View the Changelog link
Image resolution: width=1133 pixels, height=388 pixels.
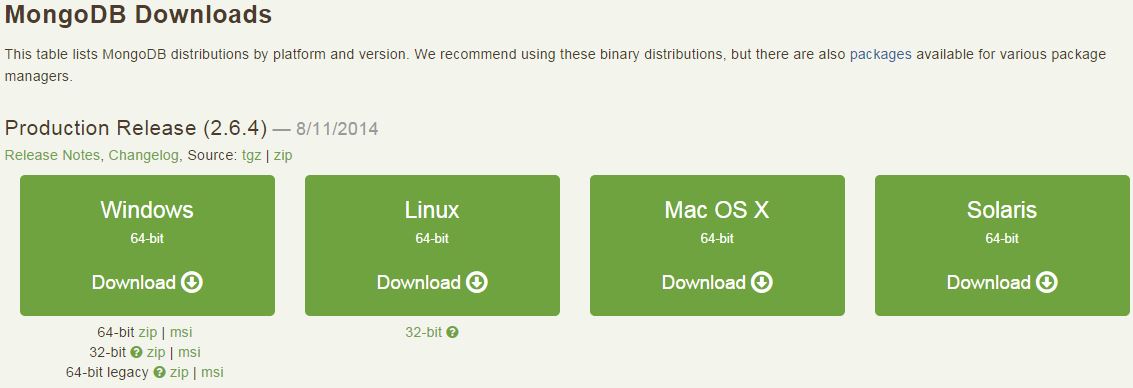[x=144, y=155]
